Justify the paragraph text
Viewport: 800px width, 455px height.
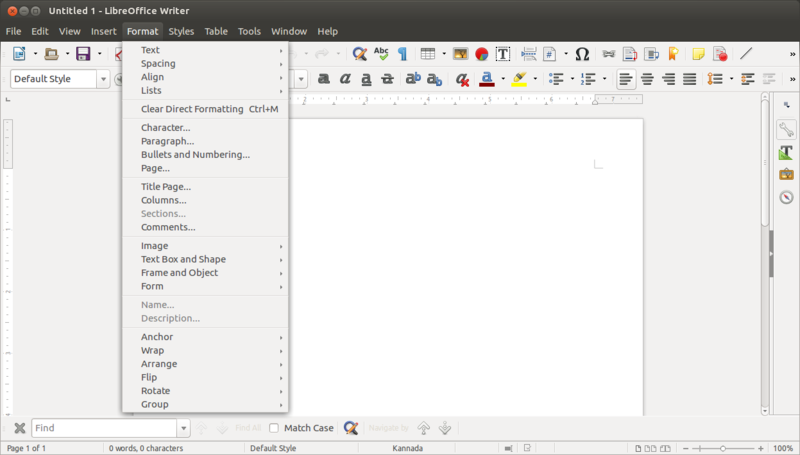tap(689, 79)
